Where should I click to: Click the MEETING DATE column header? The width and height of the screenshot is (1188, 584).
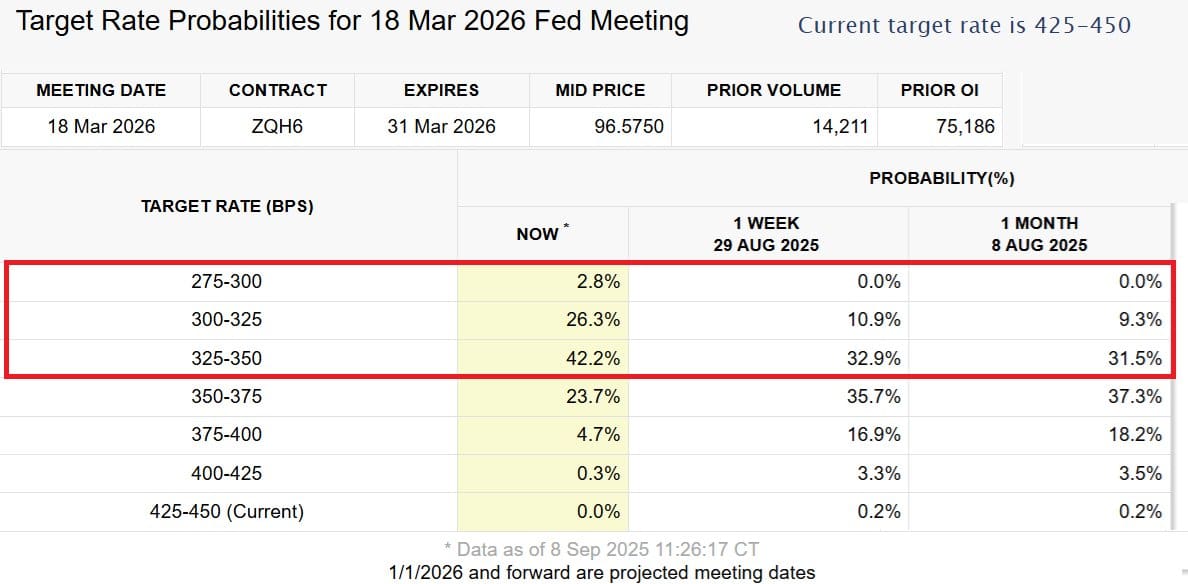(101, 90)
